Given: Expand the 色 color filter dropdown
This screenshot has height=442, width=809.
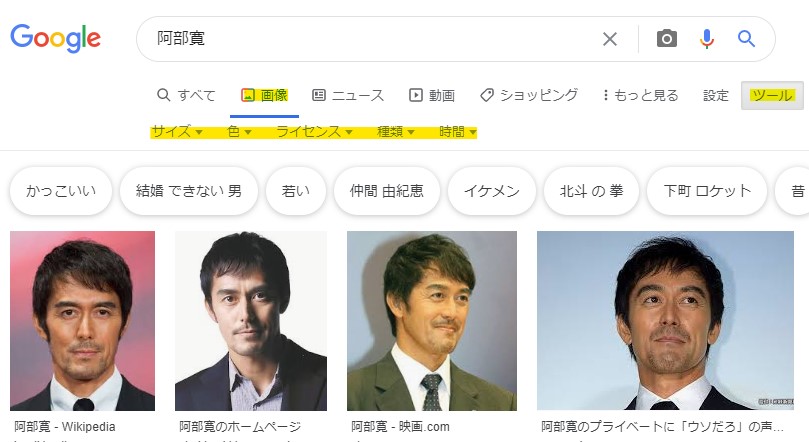Looking at the screenshot, I should [239, 132].
